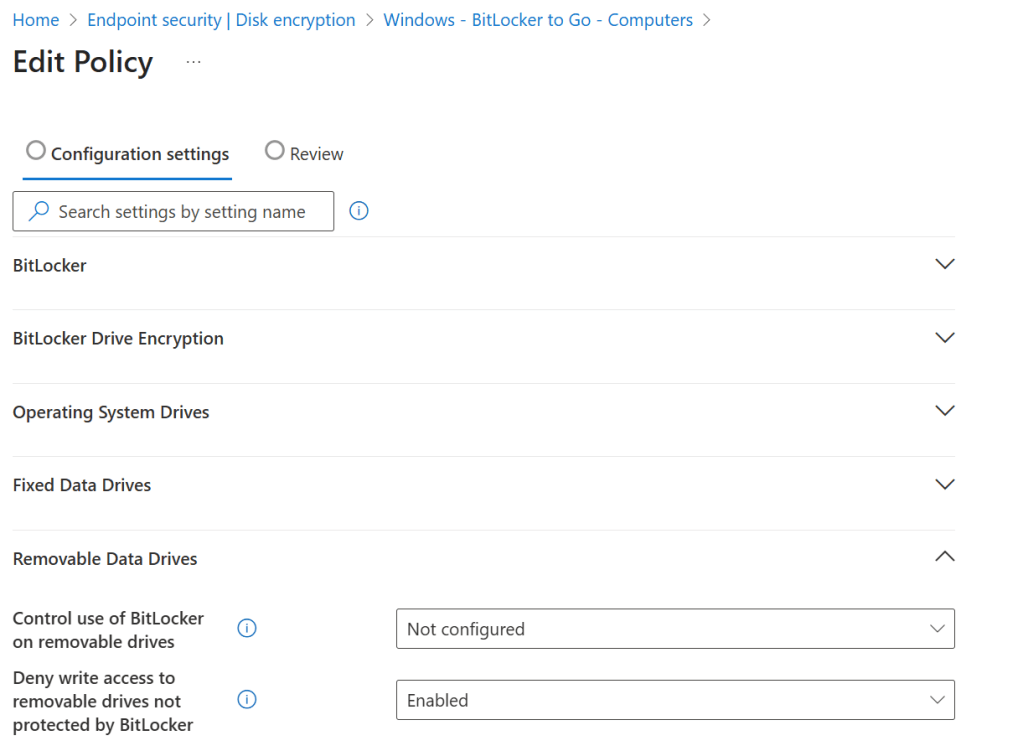Screen dimensions: 1023x746
Task: Collapse the Removable Data Drives section
Action: pyautogui.click(x=944, y=557)
